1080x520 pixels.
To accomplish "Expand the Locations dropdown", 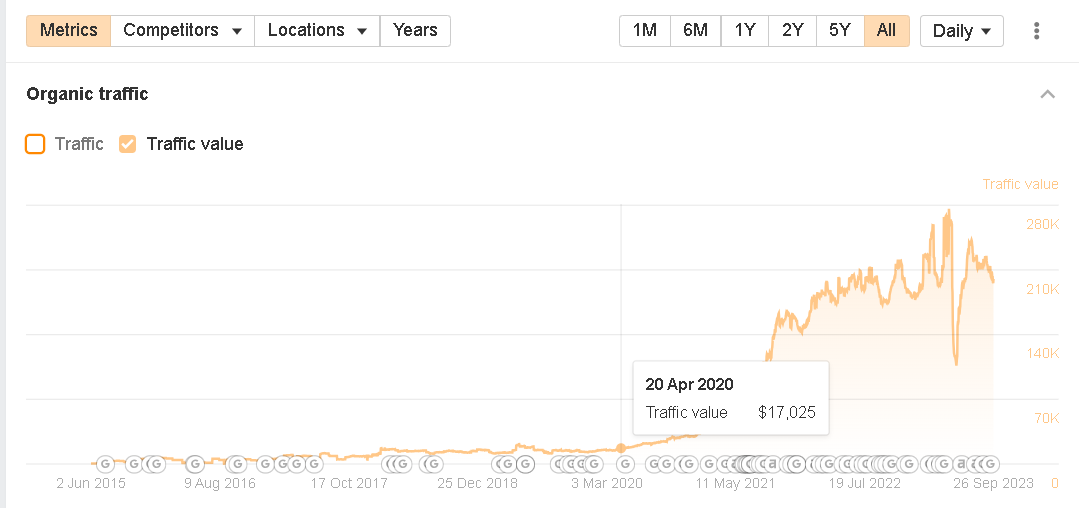I will [317, 31].
